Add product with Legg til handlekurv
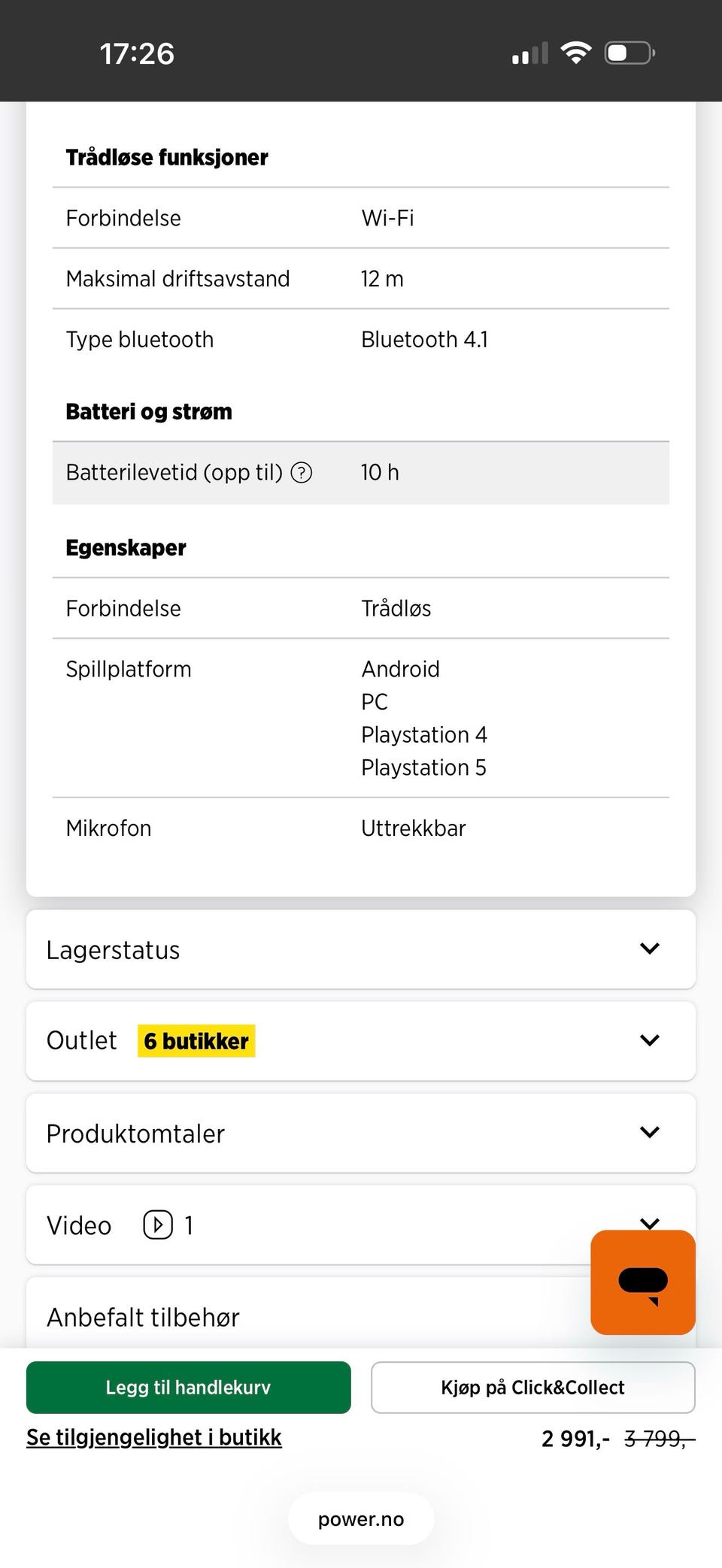 click(188, 1388)
